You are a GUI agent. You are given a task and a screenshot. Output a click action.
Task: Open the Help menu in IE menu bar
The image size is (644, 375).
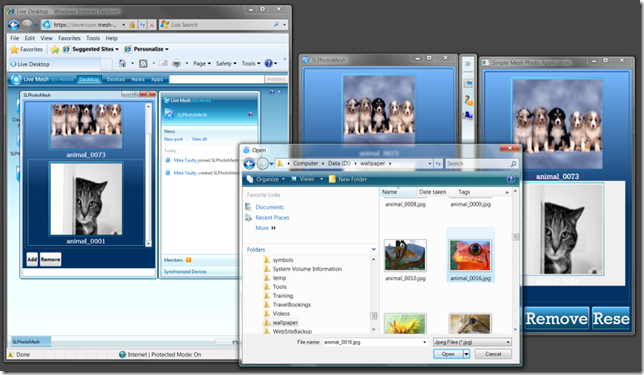point(112,38)
